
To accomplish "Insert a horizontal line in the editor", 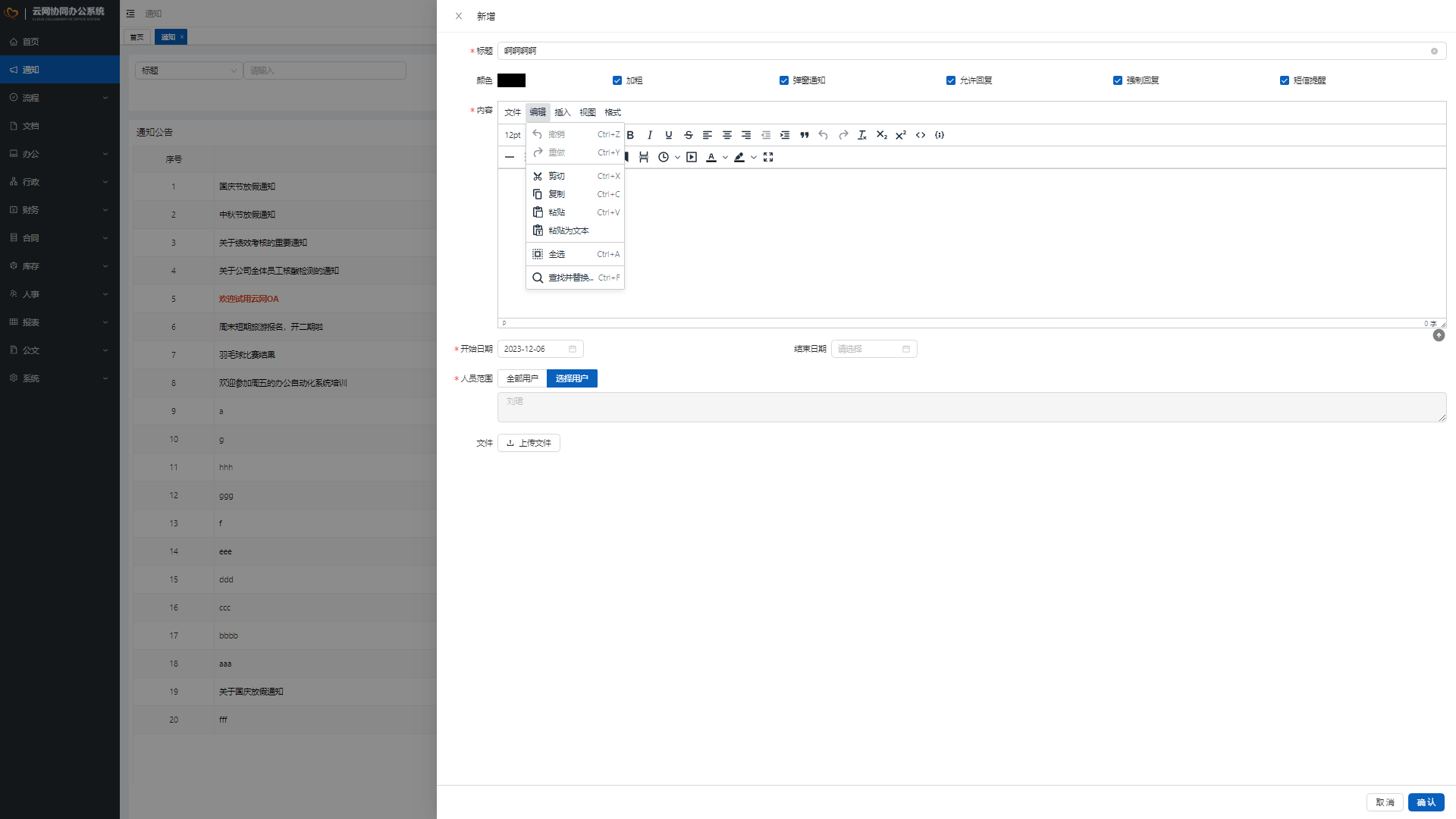I will point(510,157).
